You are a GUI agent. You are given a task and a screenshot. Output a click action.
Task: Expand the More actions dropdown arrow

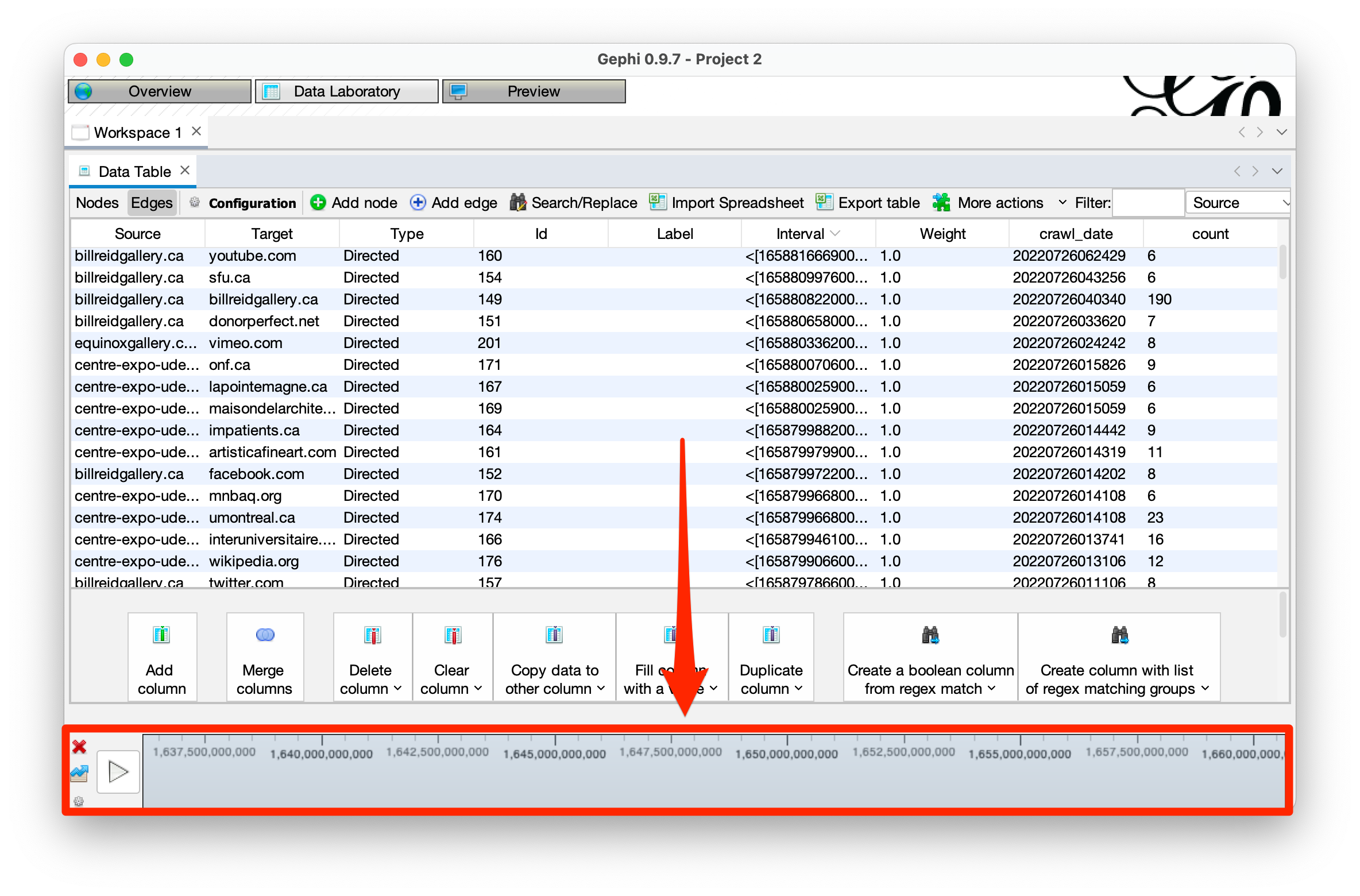pyautogui.click(x=1062, y=203)
